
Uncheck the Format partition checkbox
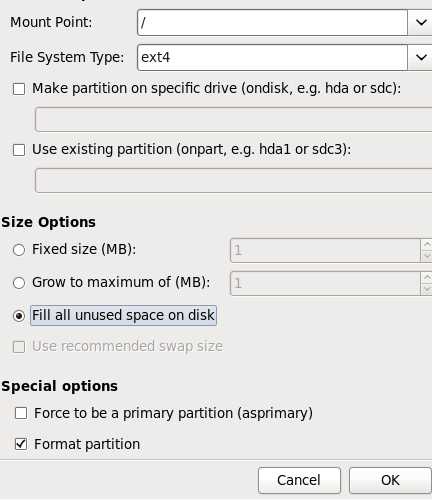pyautogui.click(x=21, y=444)
